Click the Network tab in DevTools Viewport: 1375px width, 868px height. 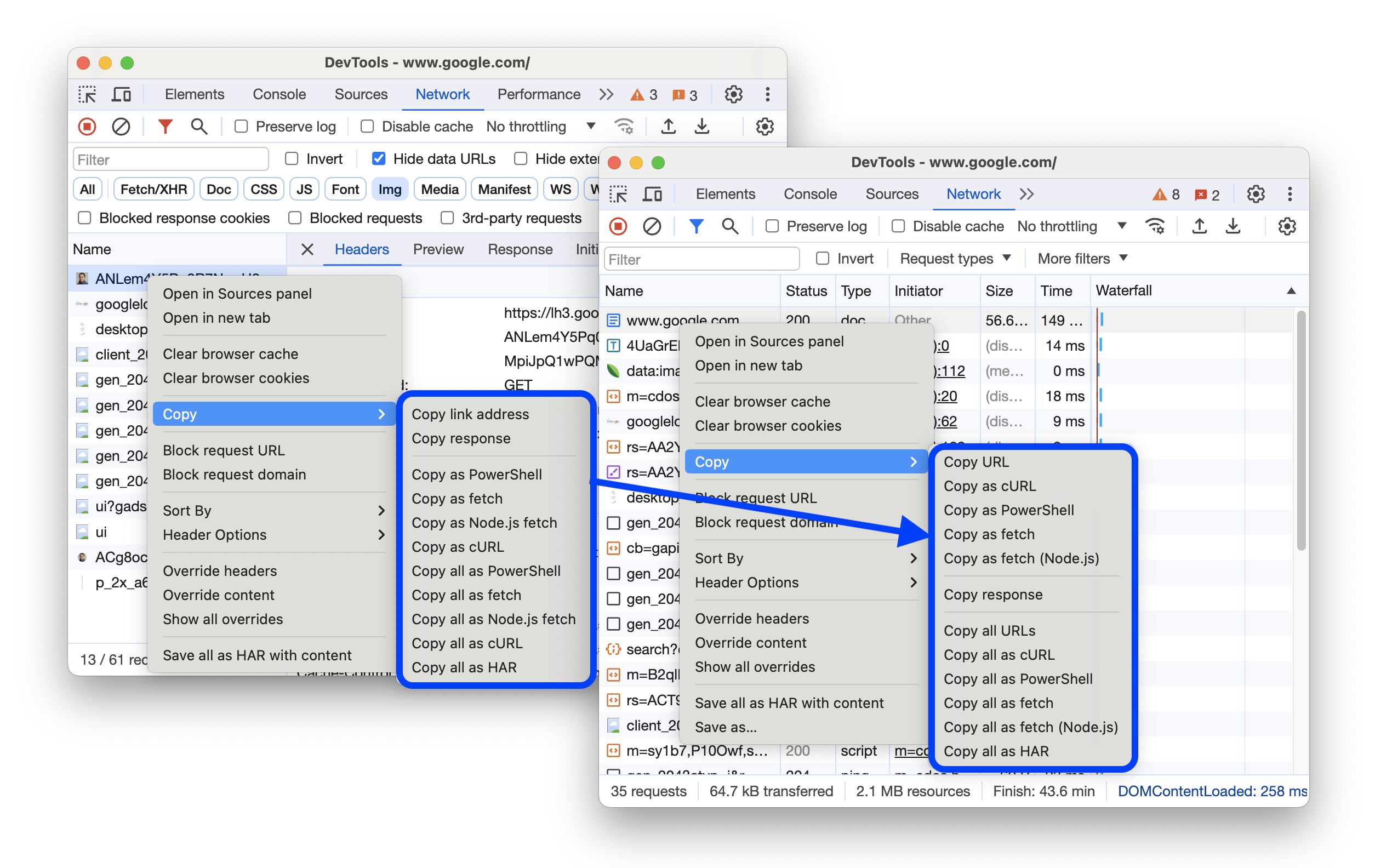[442, 93]
